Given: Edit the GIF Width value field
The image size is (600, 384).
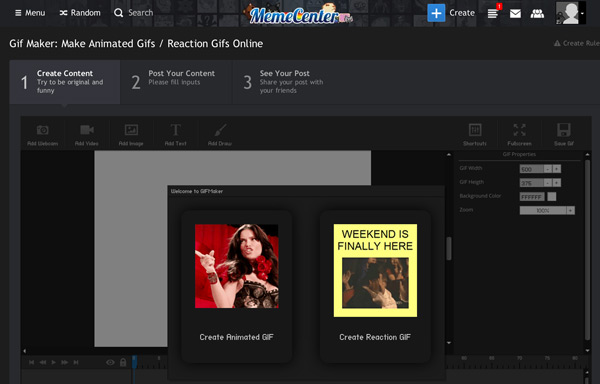Looking at the screenshot, I should [x=531, y=169].
